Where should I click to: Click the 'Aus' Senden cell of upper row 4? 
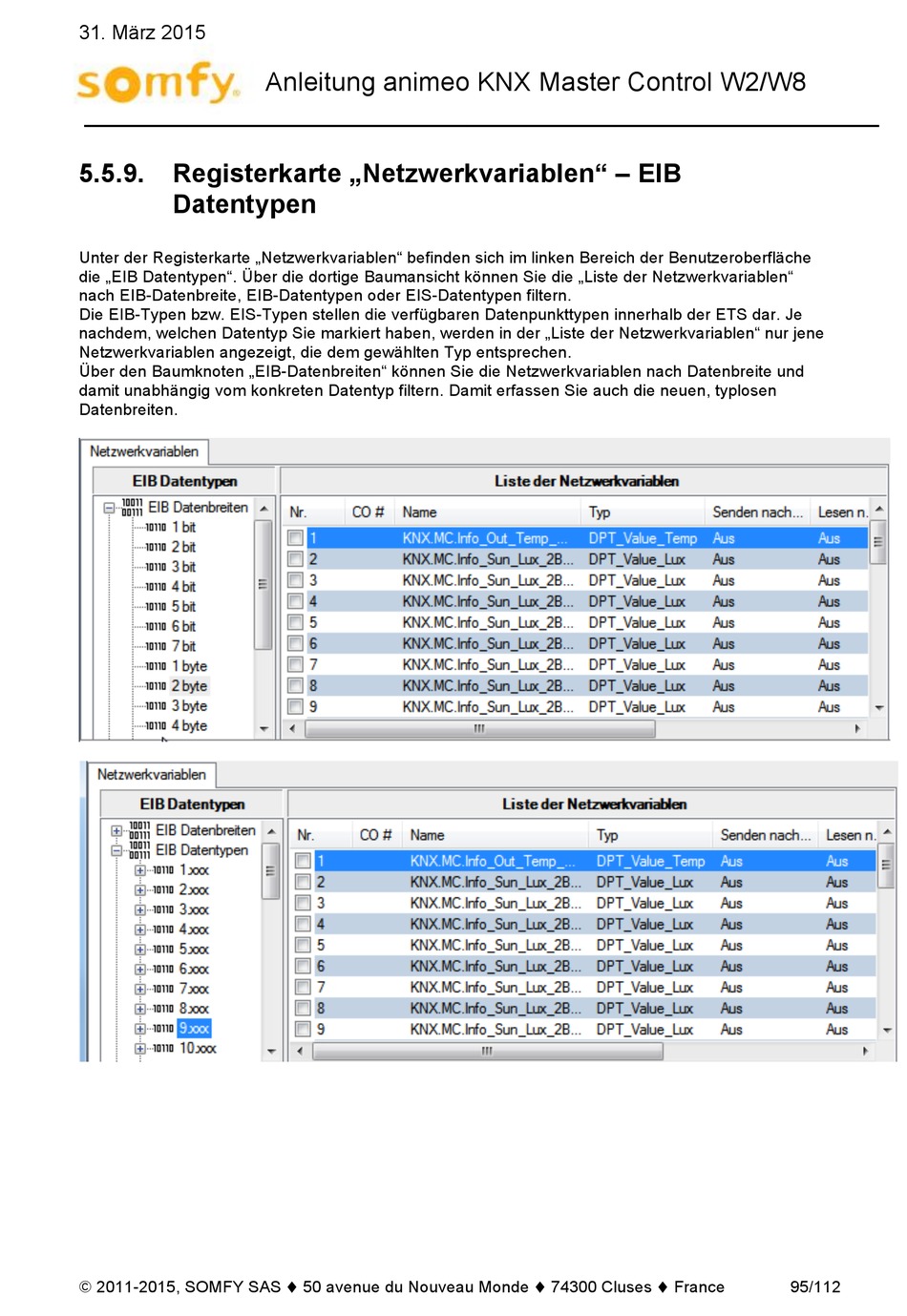[724, 601]
